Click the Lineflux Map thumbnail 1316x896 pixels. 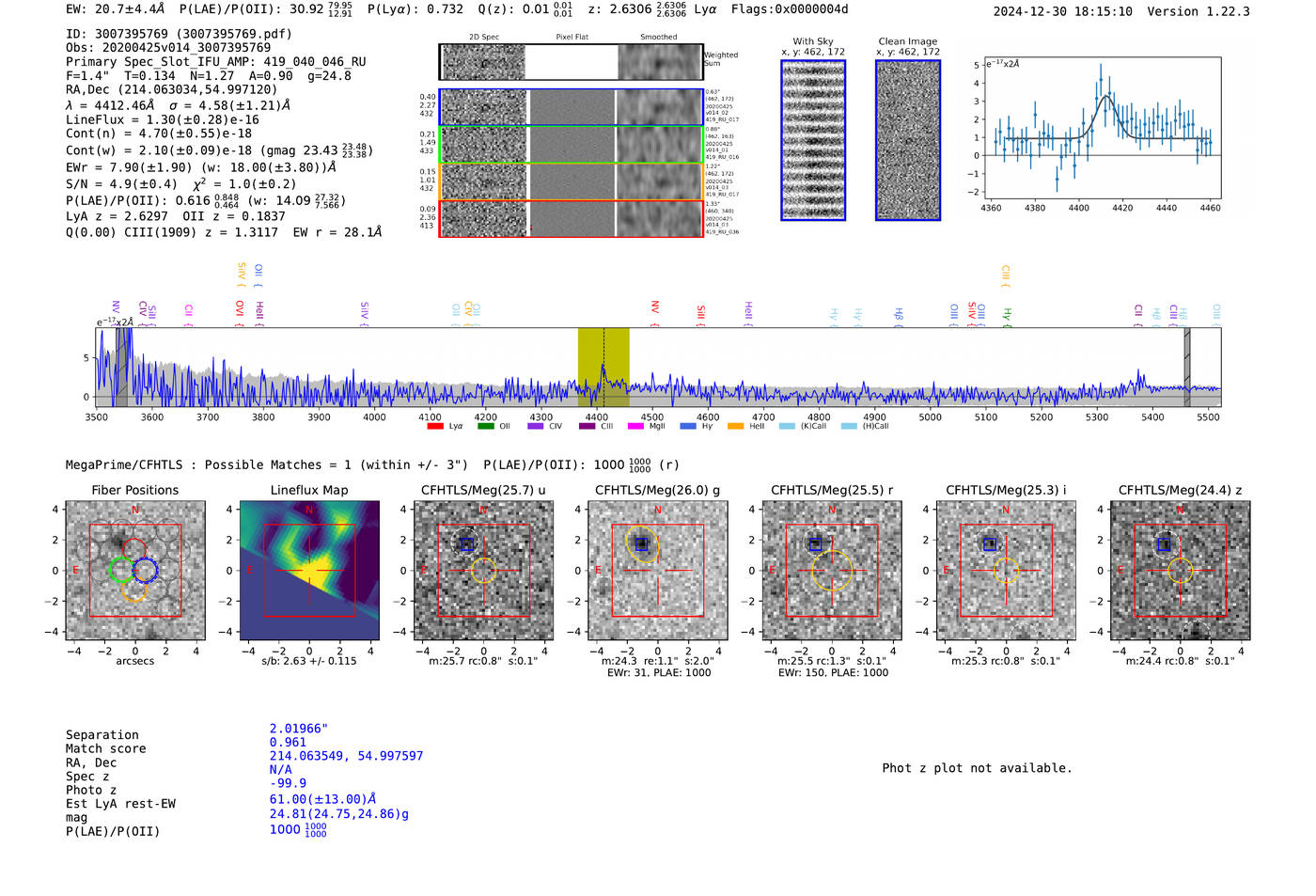(x=309, y=570)
